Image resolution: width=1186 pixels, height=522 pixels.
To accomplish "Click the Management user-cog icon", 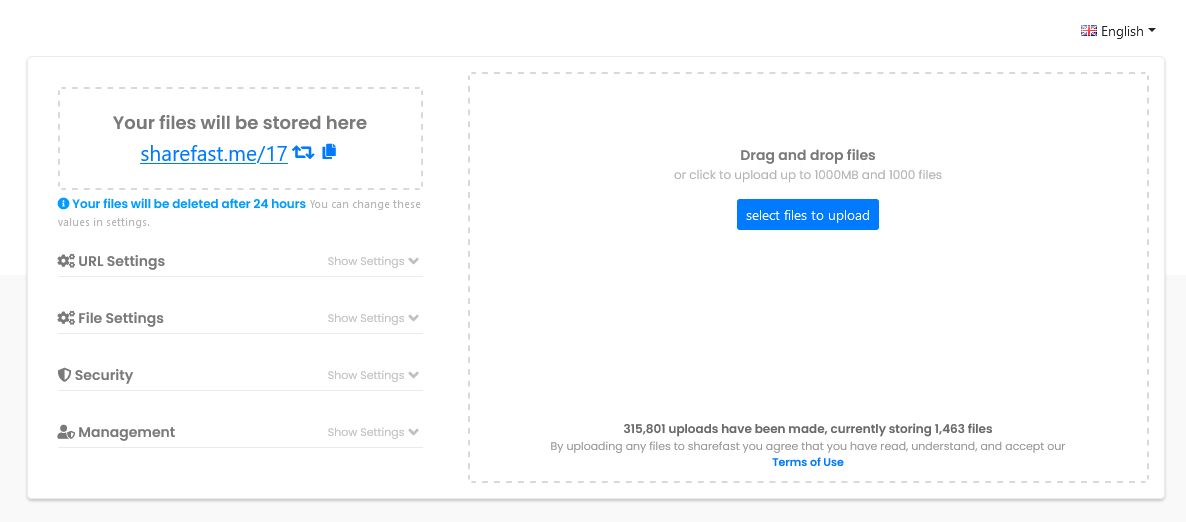I will [x=66, y=432].
